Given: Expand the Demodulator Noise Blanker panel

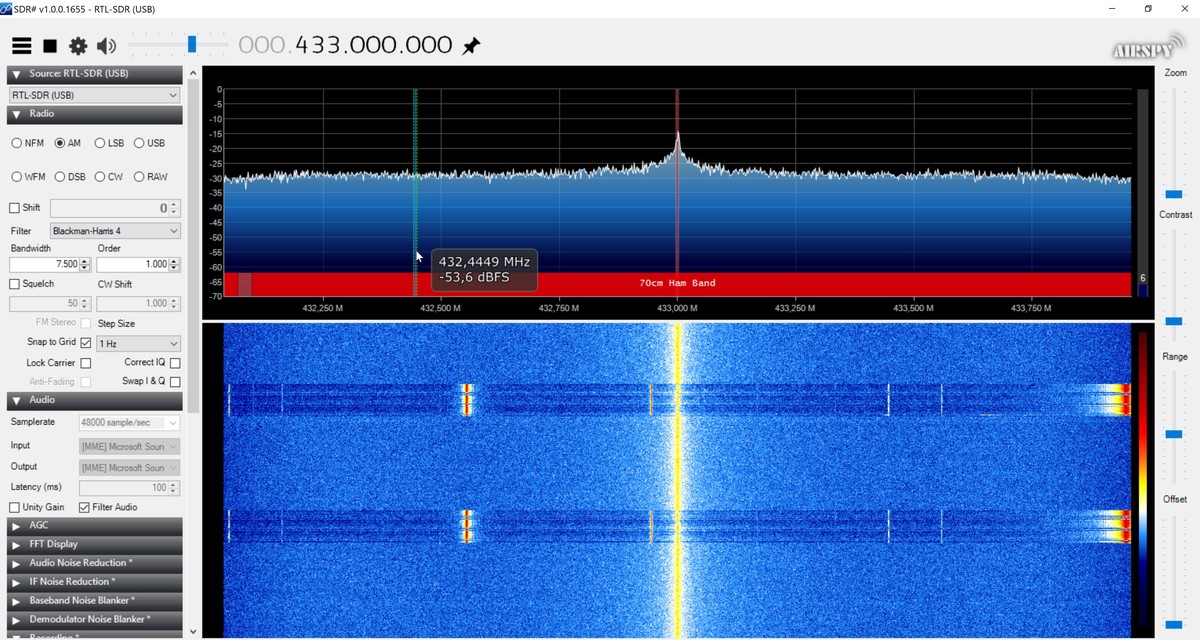Looking at the screenshot, I should point(95,620).
